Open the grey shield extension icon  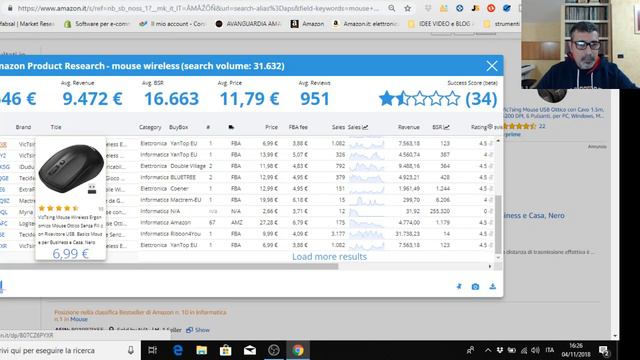tap(428, 8)
